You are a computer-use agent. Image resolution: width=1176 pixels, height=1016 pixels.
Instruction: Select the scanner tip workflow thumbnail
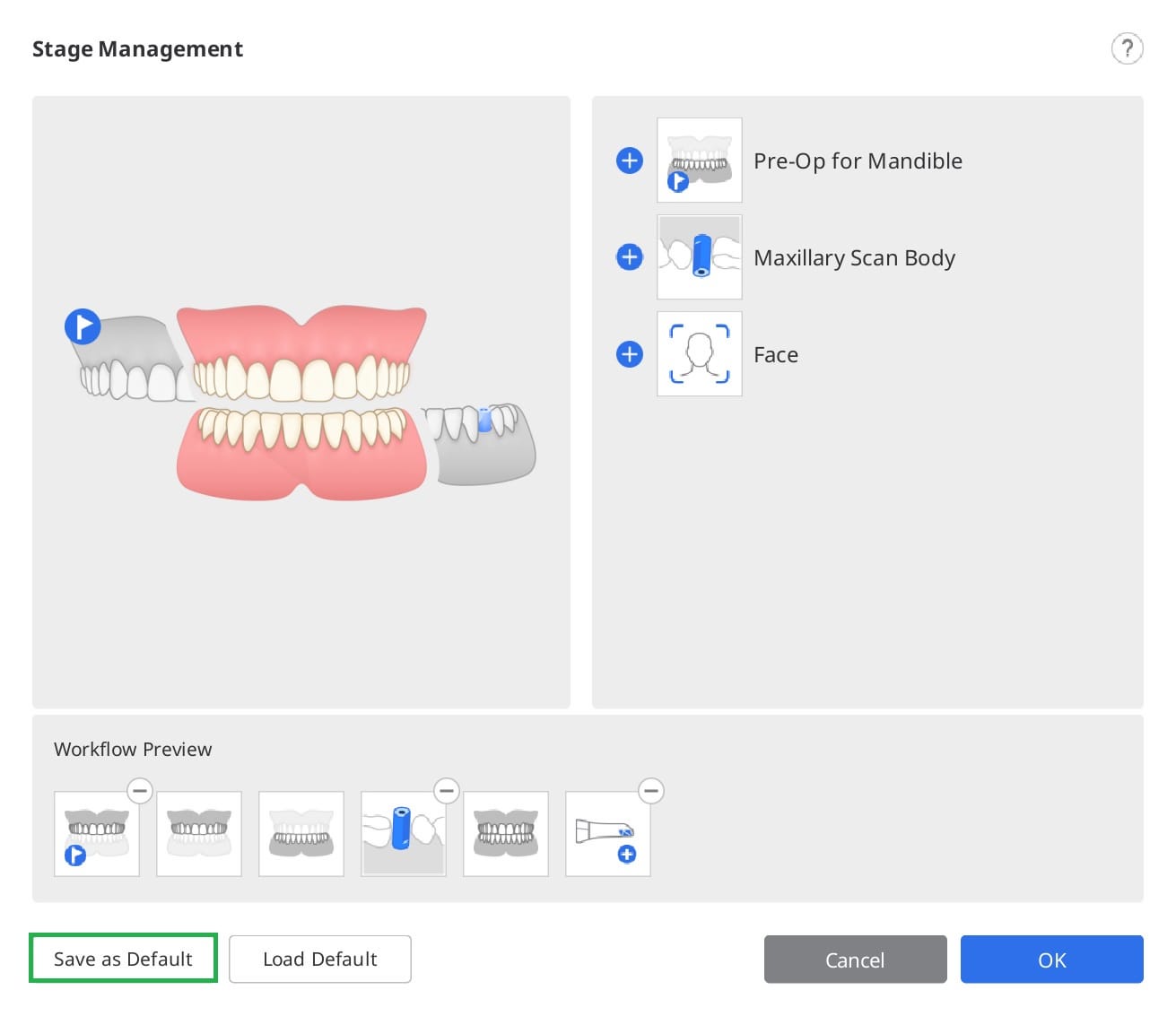608,834
